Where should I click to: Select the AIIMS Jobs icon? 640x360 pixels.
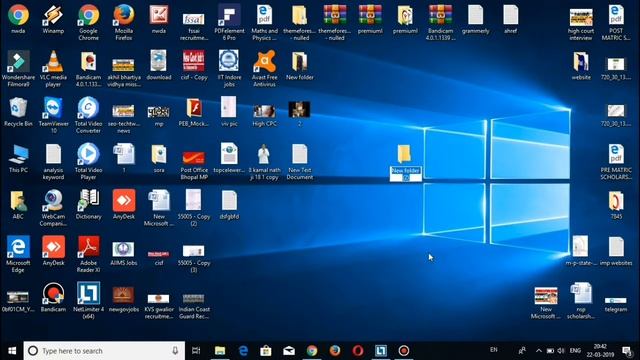(x=124, y=253)
